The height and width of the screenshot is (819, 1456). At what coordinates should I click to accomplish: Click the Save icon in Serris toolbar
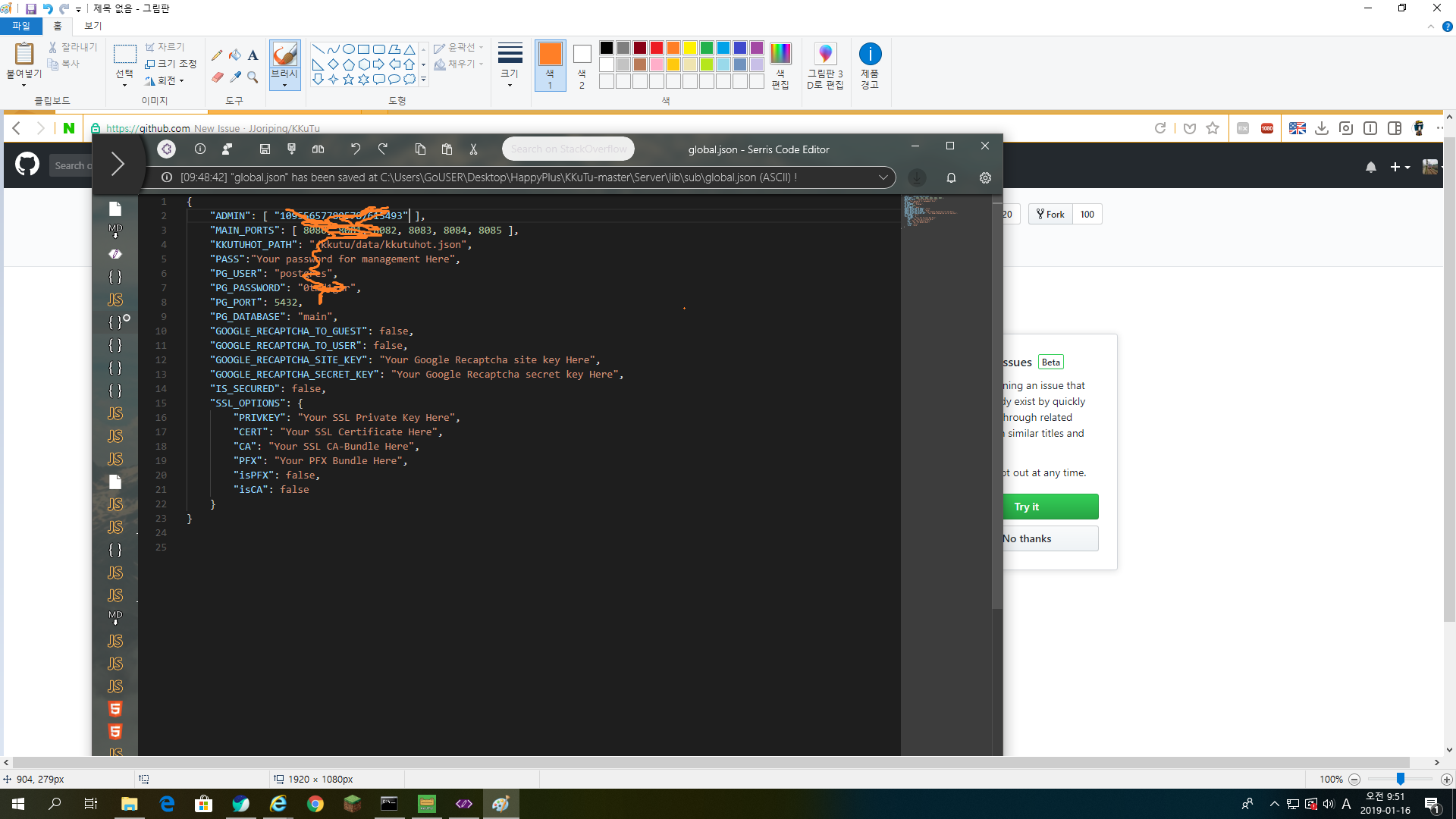(x=265, y=149)
